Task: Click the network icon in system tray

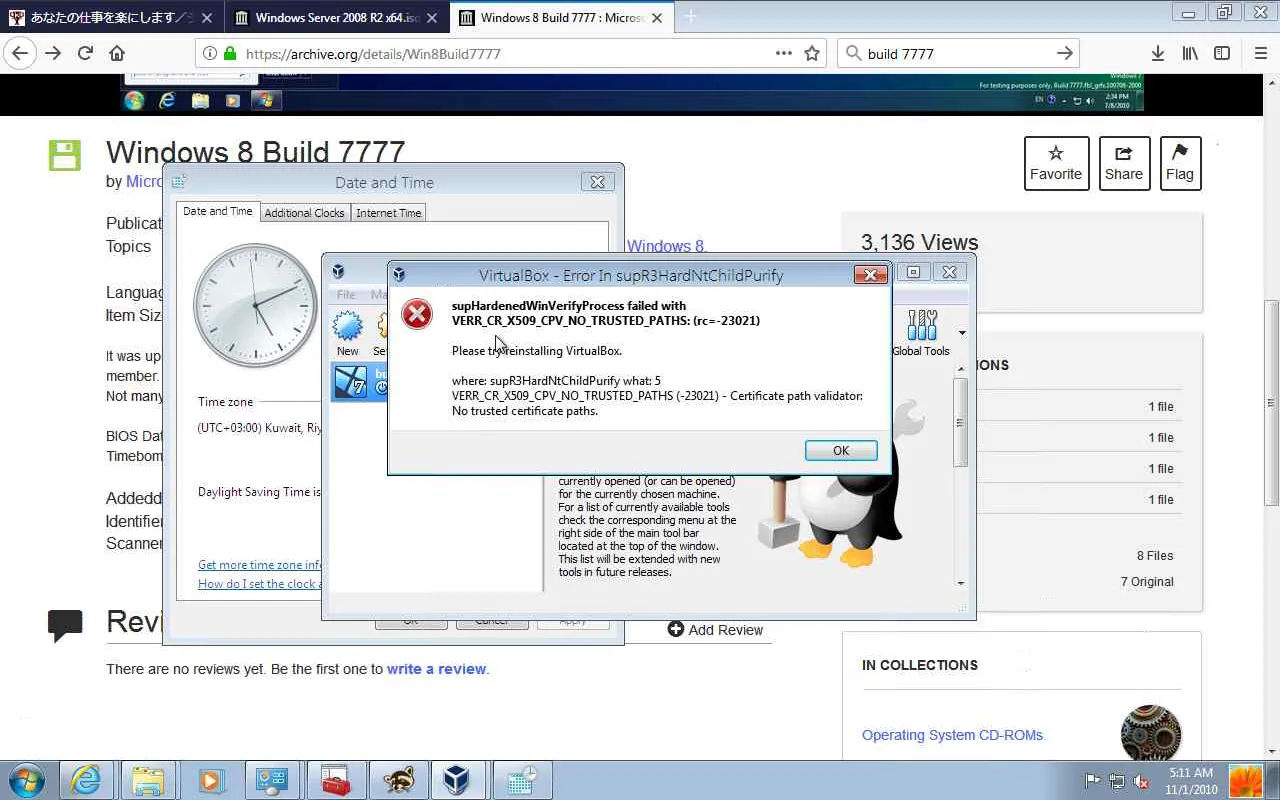Action: pyautogui.click(x=1116, y=781)
